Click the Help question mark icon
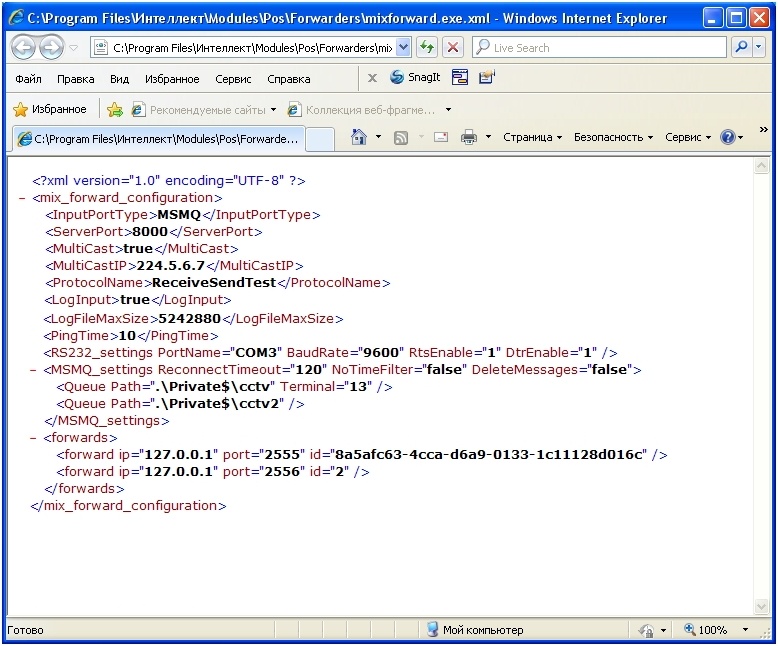Screen dimensions: 778x646 (727, 138)
